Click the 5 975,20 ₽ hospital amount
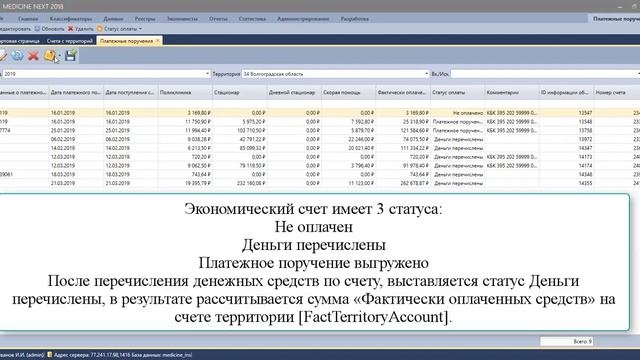 pos(253,122)
